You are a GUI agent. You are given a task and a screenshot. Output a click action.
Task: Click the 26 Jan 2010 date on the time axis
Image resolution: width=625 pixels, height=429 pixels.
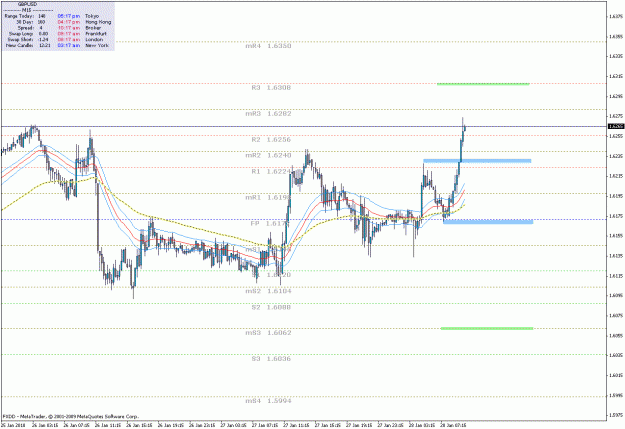(14, 425)
